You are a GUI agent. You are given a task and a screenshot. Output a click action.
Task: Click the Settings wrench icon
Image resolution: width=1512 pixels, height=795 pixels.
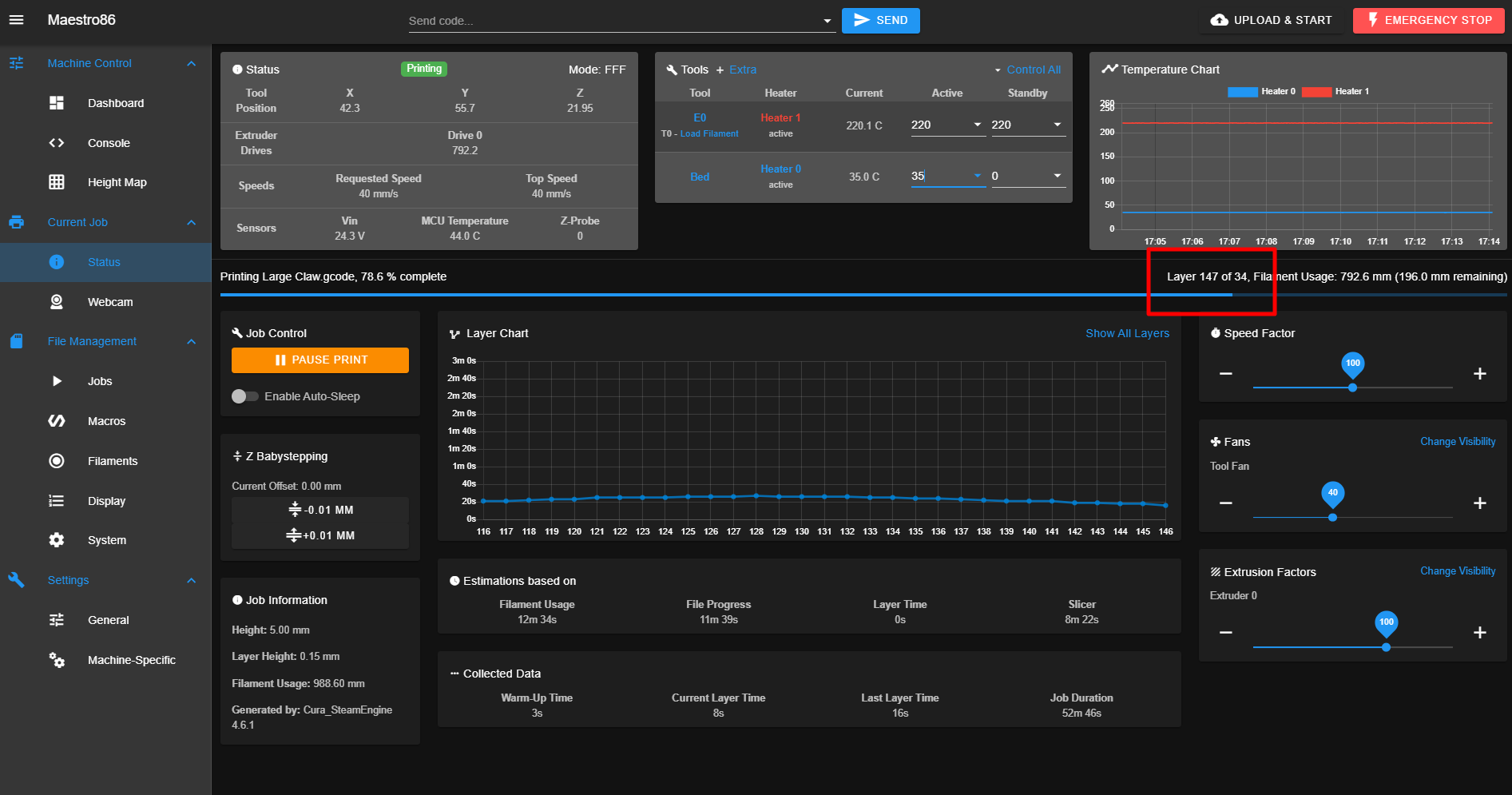click(16, 580)
